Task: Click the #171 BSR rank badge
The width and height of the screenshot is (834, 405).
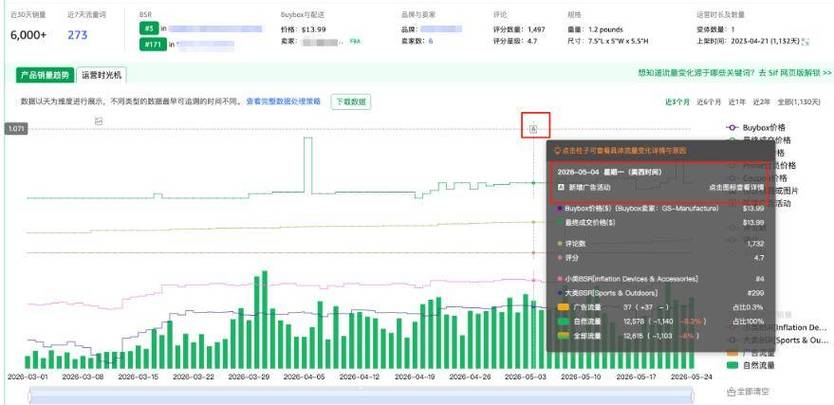Action: click(x=153, y=45)
